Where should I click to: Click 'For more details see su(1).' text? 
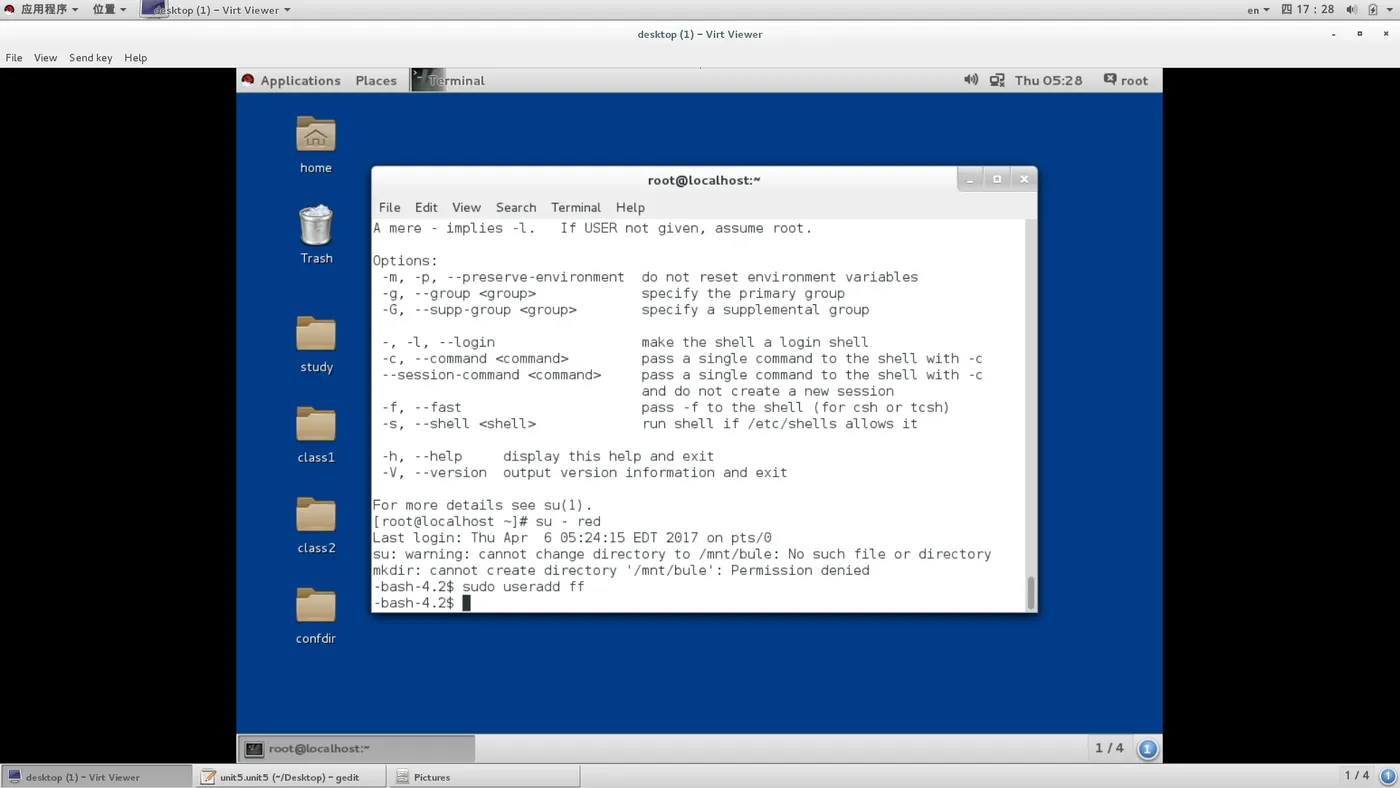482,505
